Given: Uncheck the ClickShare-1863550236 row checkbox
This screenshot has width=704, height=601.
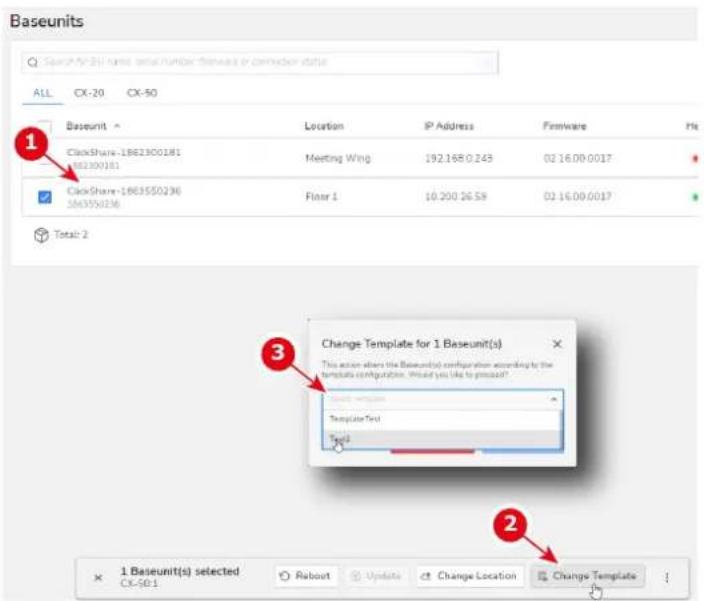Looking at the screenshot, I should coord(45,197).
